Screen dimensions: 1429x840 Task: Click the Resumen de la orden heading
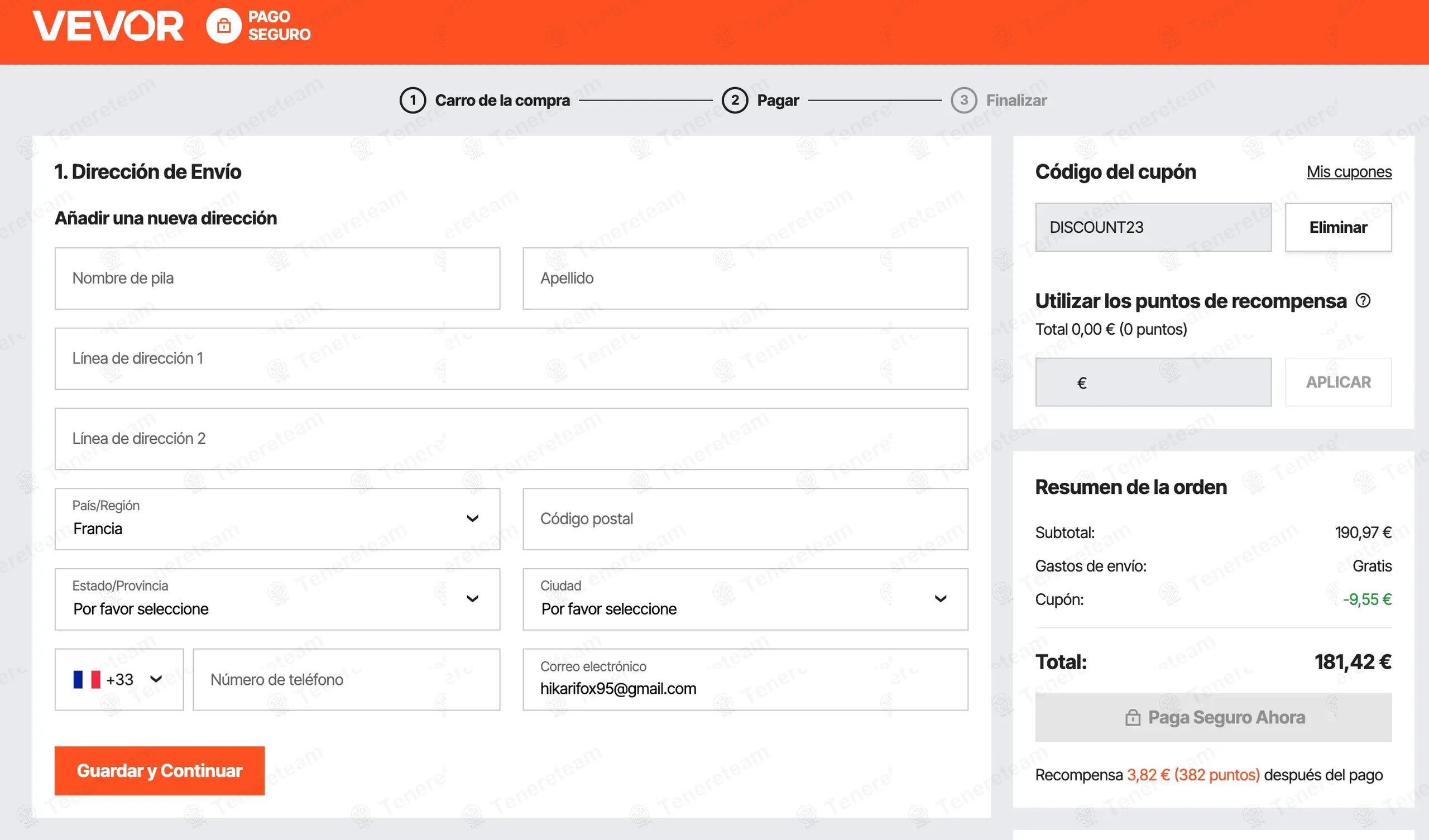pos(1131,487)
